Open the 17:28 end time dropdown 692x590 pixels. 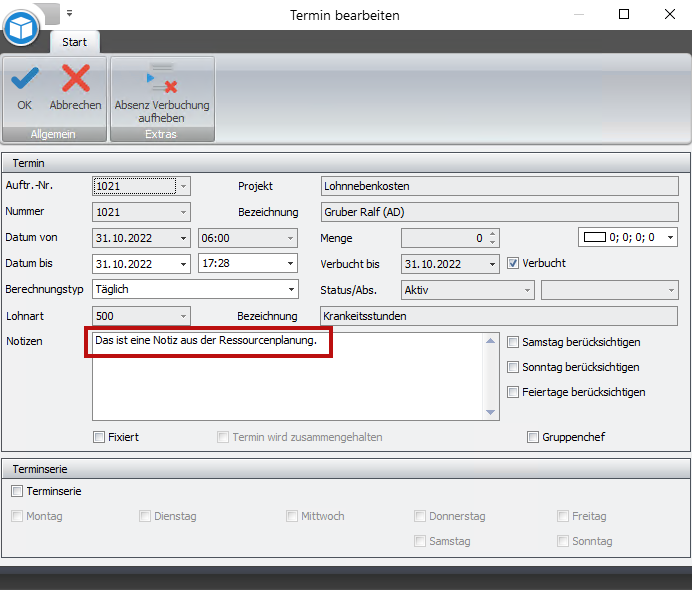tap(290, 263)
